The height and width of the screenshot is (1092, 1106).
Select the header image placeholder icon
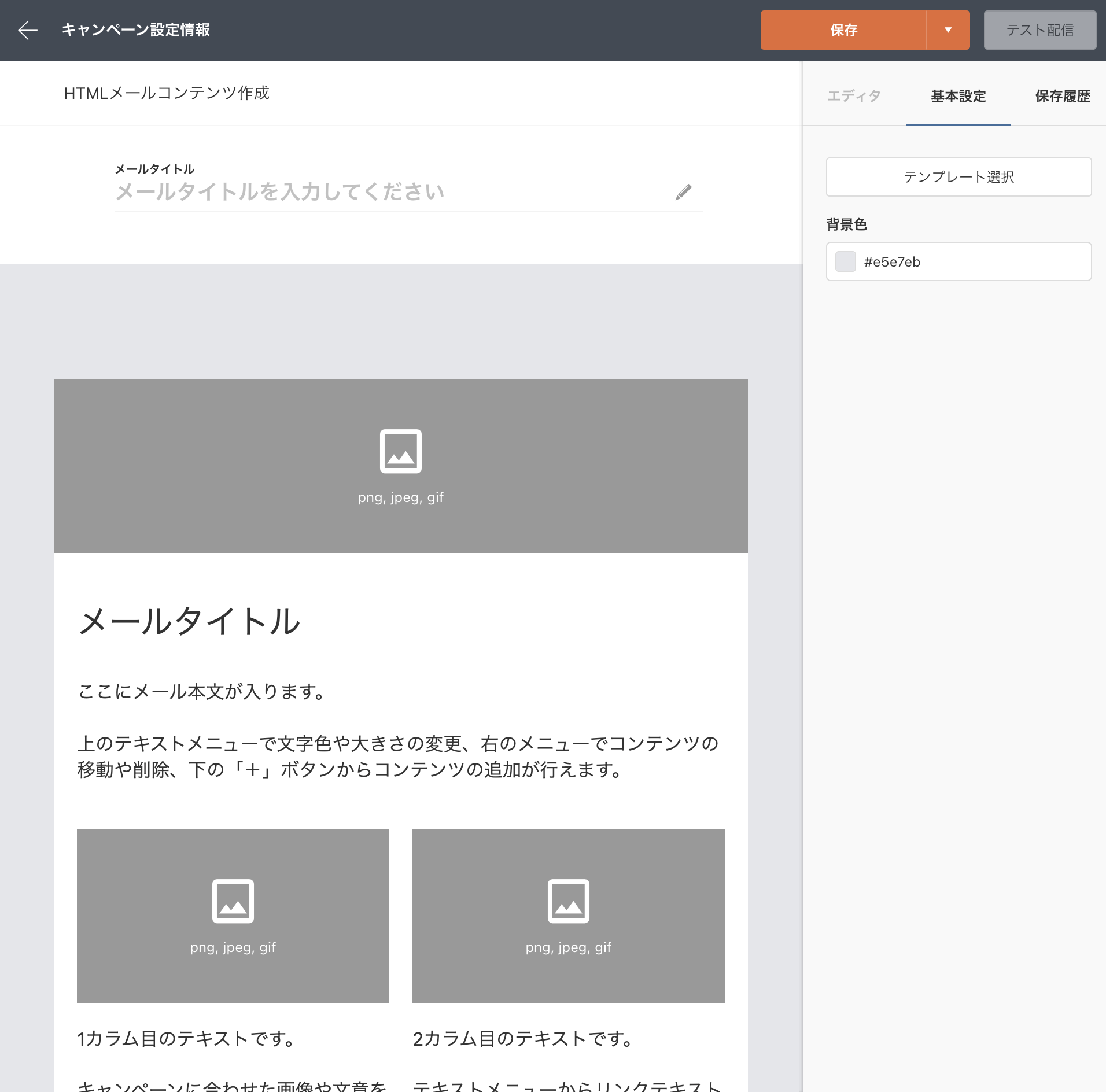click(401, 452)
